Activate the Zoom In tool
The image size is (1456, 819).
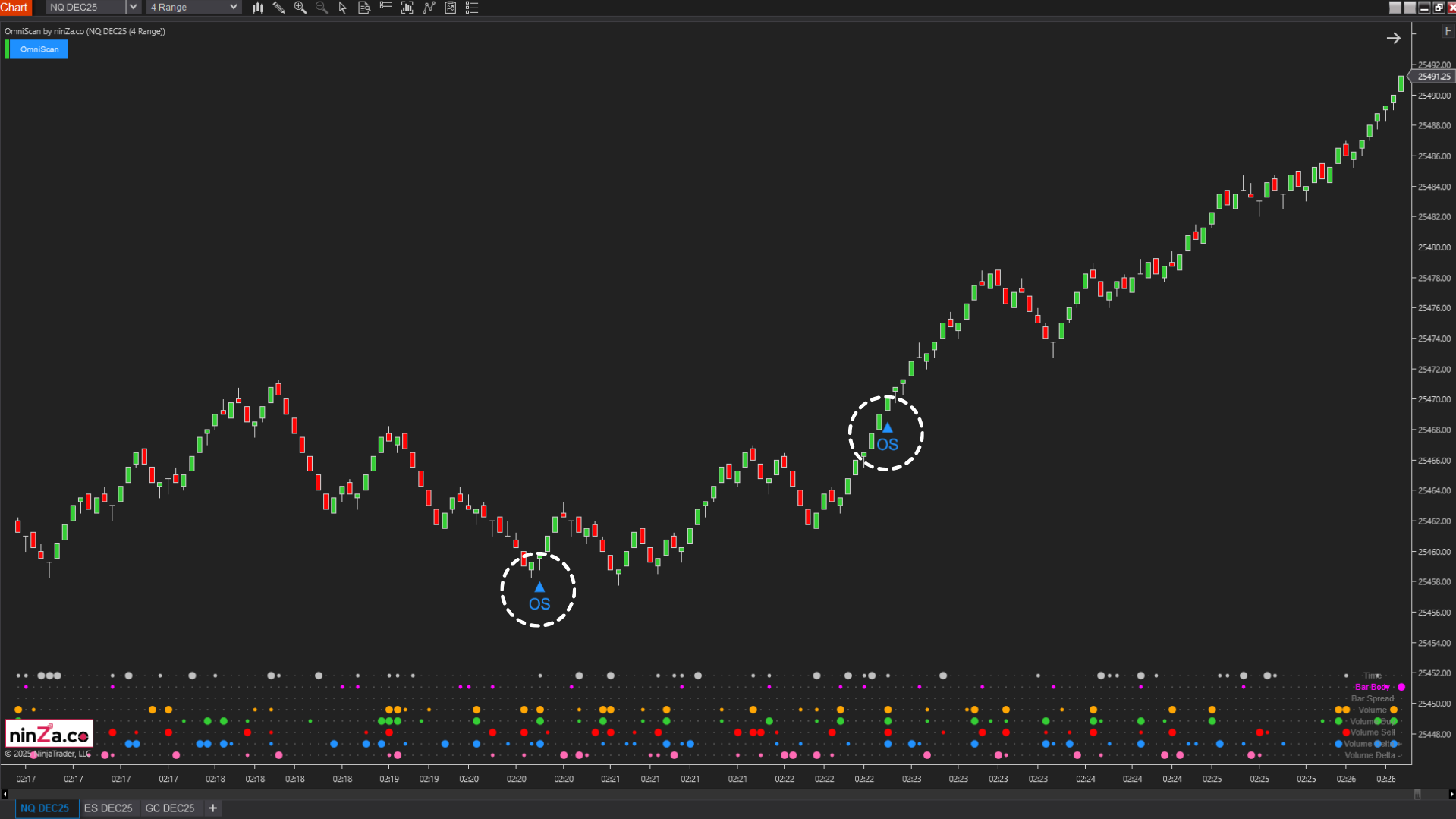[x=300, y=8]
